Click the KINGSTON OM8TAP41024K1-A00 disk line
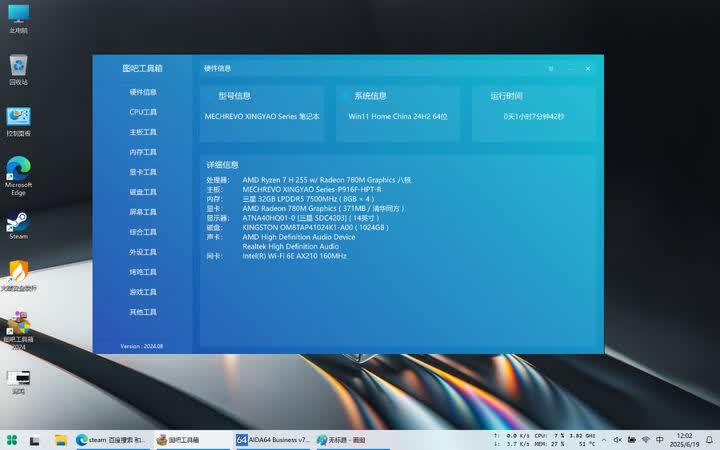This screenshot has width=720, height=450. (315, 228)
